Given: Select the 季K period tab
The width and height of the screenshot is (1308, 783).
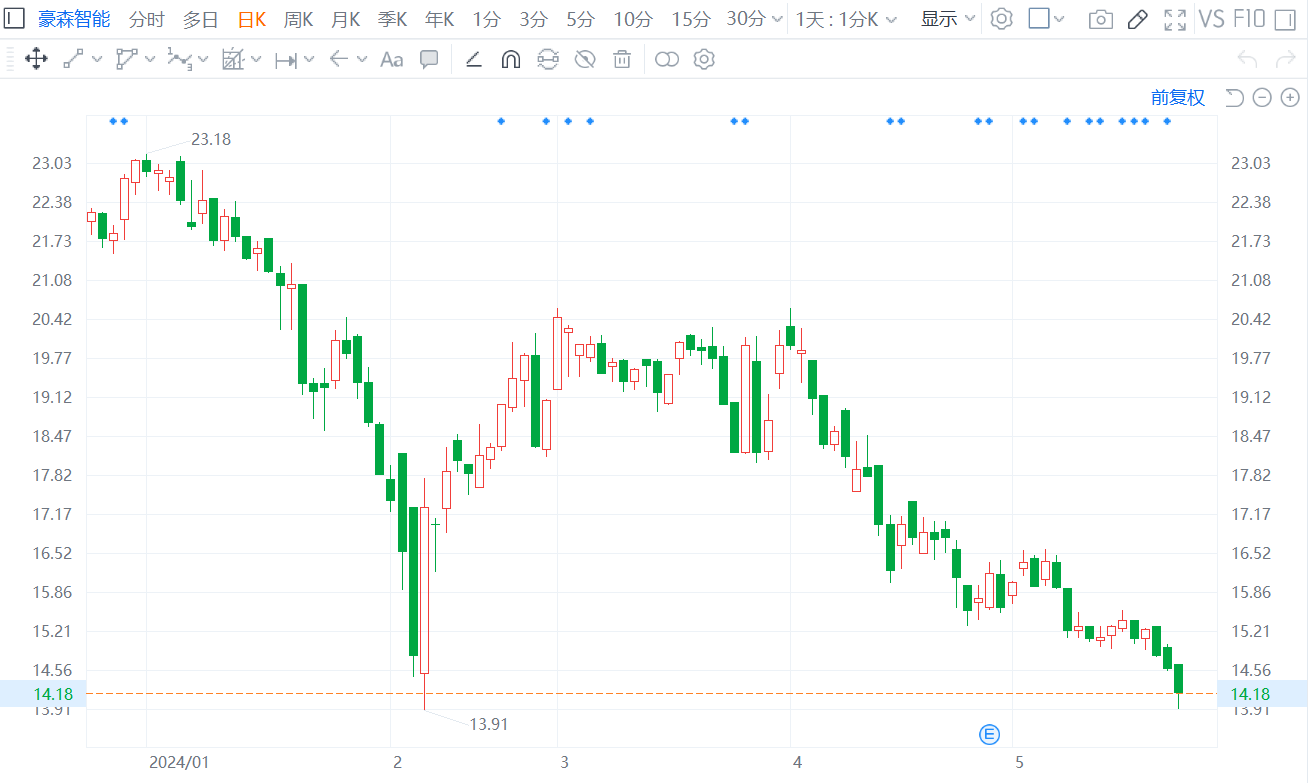Looking at the screenshot, I should click(x=392, y=18).
